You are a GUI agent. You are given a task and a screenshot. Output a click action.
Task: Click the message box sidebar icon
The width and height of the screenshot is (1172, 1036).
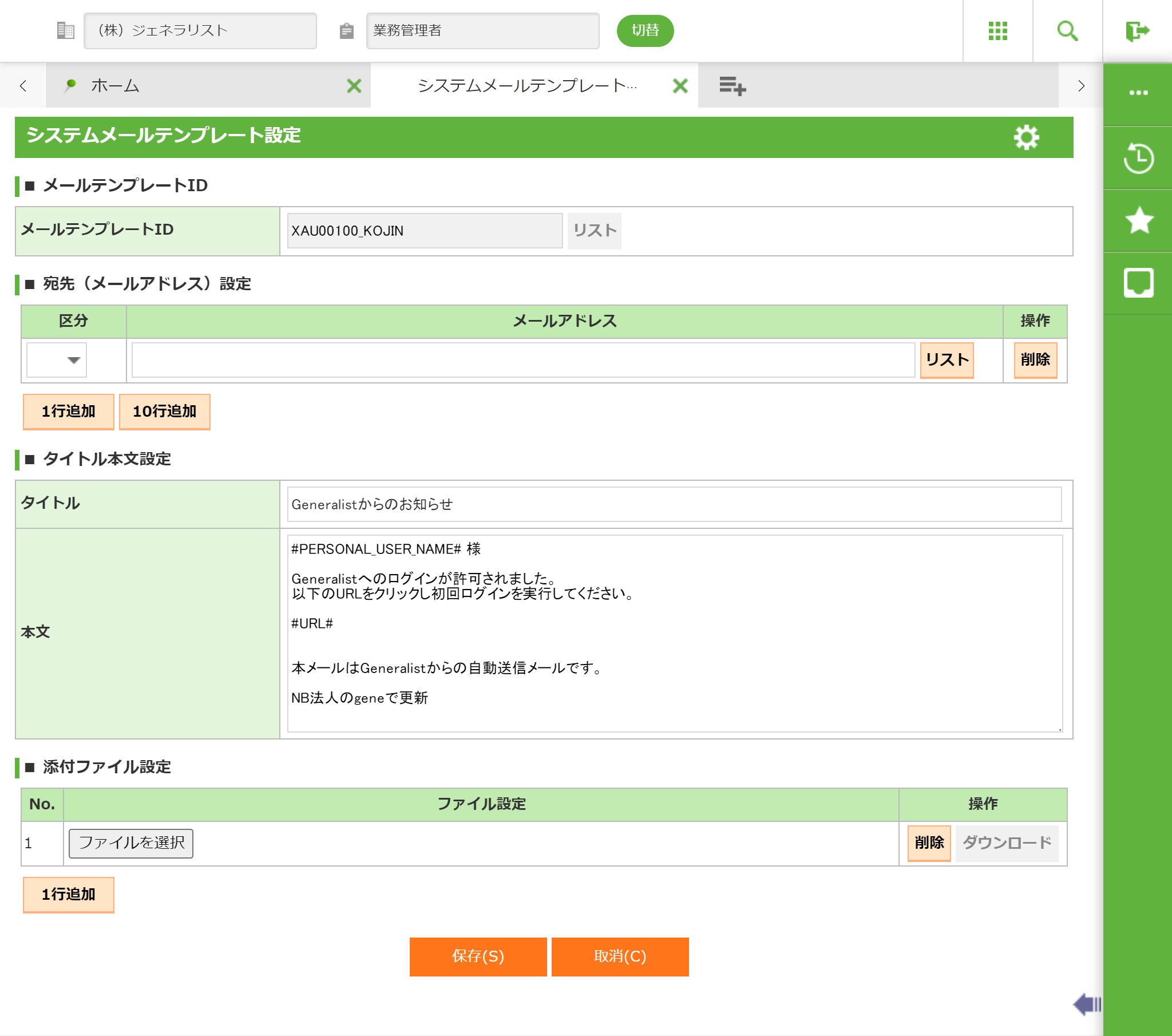(x=1138, y=282)
